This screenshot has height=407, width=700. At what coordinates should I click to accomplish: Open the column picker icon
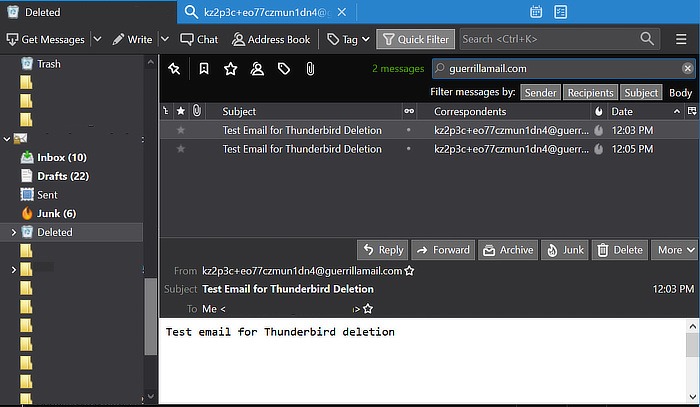point(692,111)
